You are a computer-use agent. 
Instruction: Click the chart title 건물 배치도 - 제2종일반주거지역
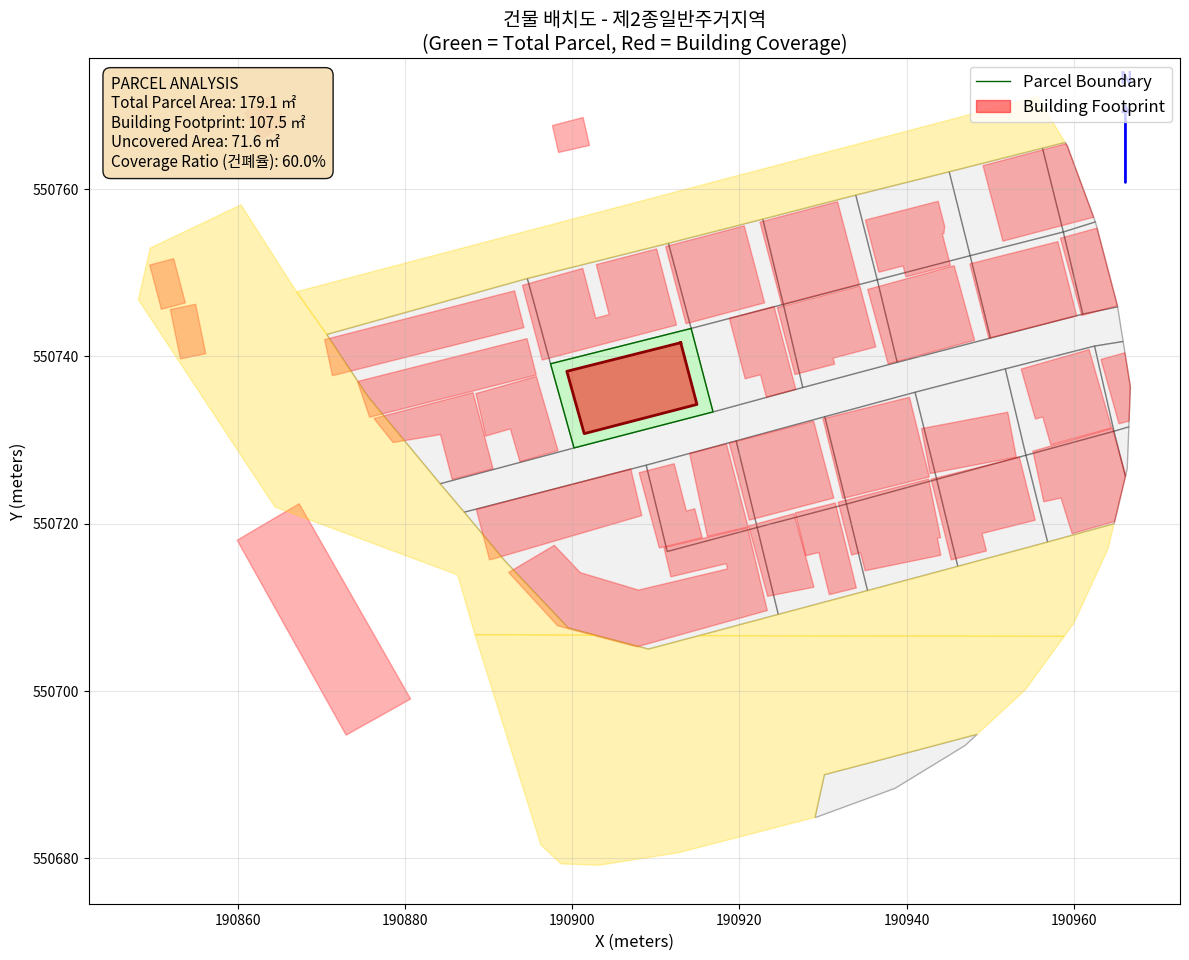[634, 18]
